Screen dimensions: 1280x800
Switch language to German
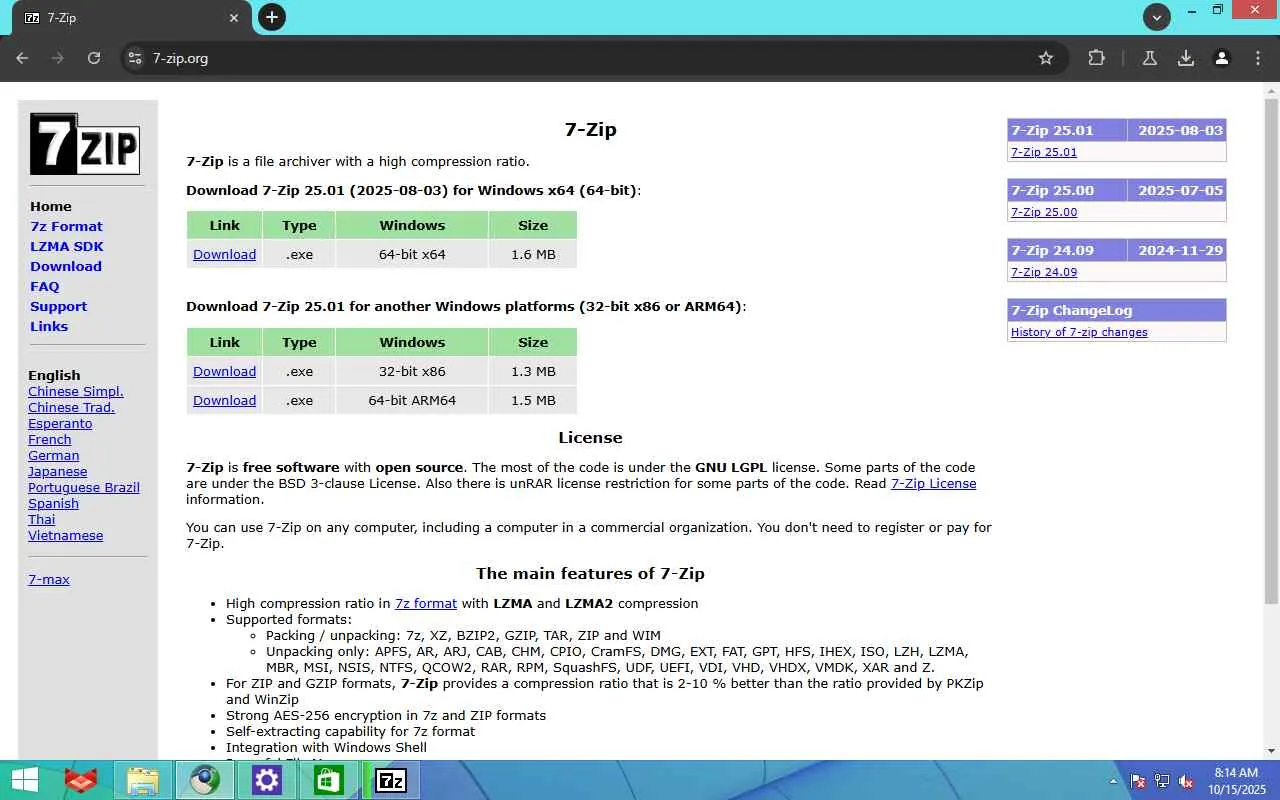(54, 455)
